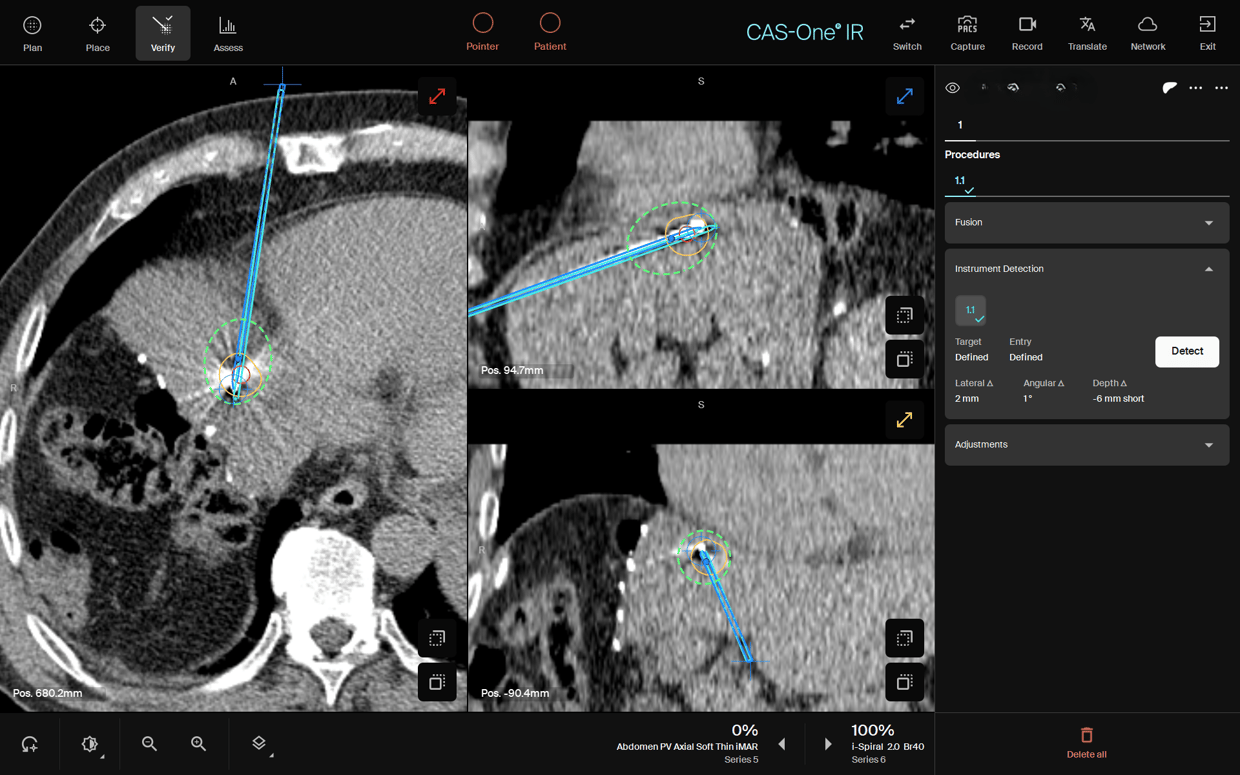
Task: Open the Place step
Action: coord(98,33)
